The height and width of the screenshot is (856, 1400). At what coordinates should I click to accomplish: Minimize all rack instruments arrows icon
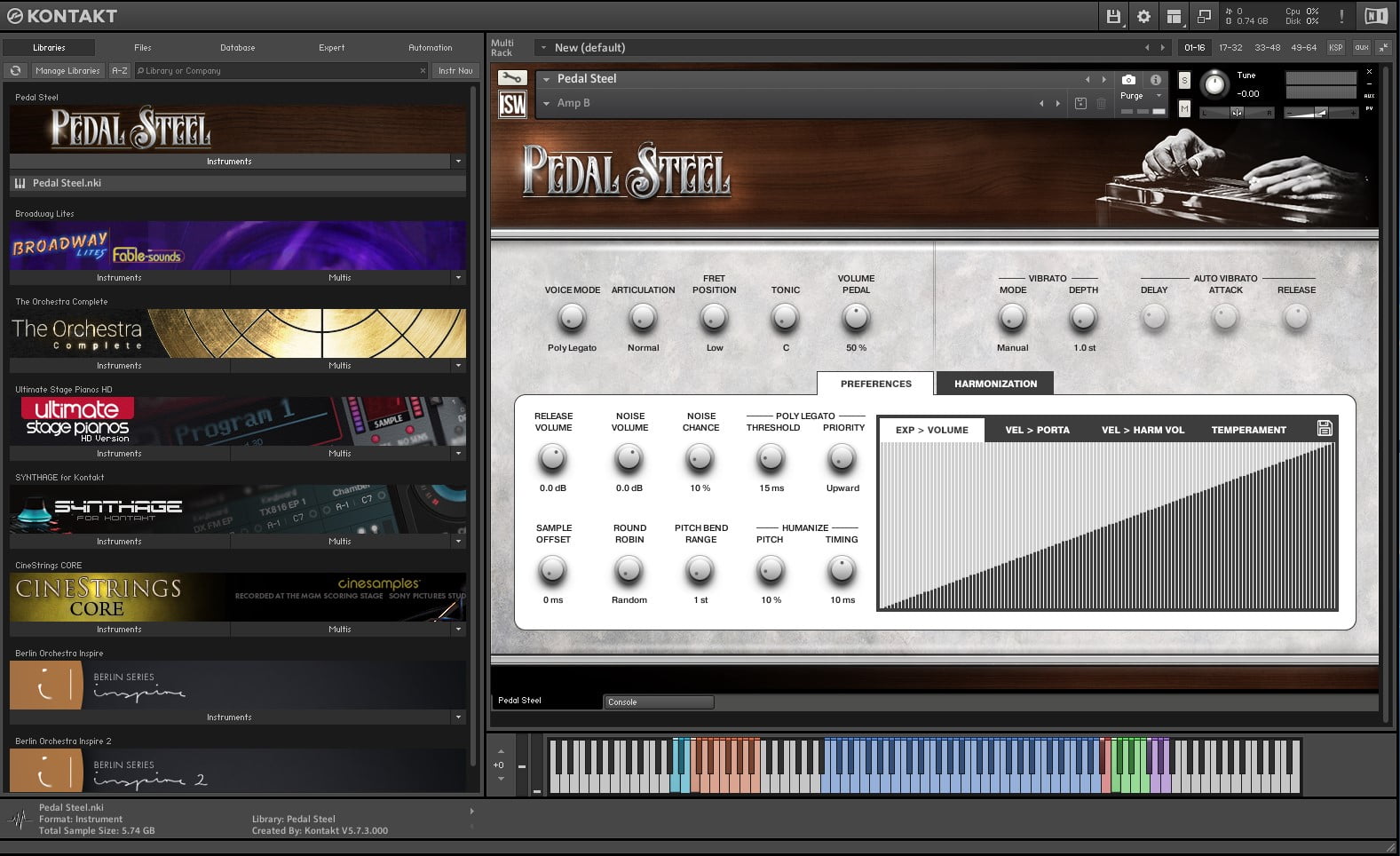point(1384,48)
